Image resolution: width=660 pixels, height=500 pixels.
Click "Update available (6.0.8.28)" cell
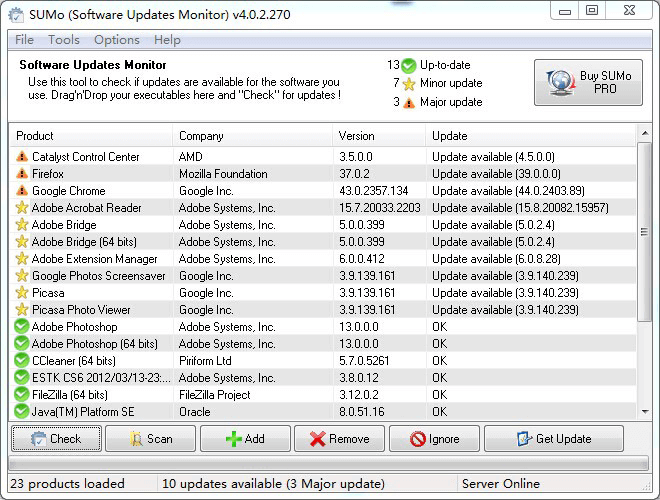496,259
